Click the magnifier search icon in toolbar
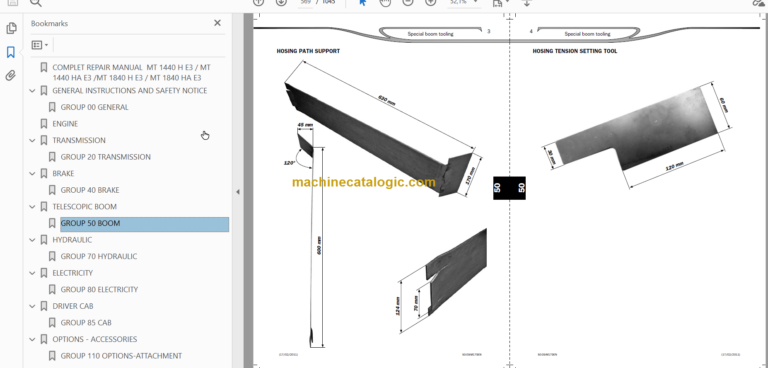The width and height of the screenshot is (768, 368). [x=36, y=3]
